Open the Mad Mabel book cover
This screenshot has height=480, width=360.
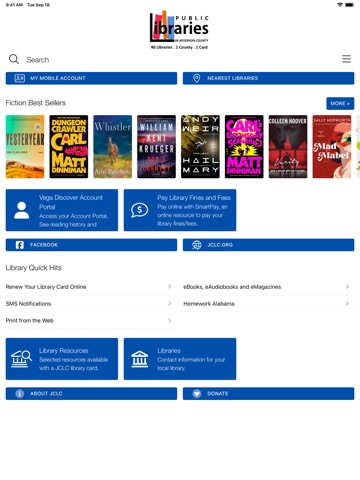(332, 147)
